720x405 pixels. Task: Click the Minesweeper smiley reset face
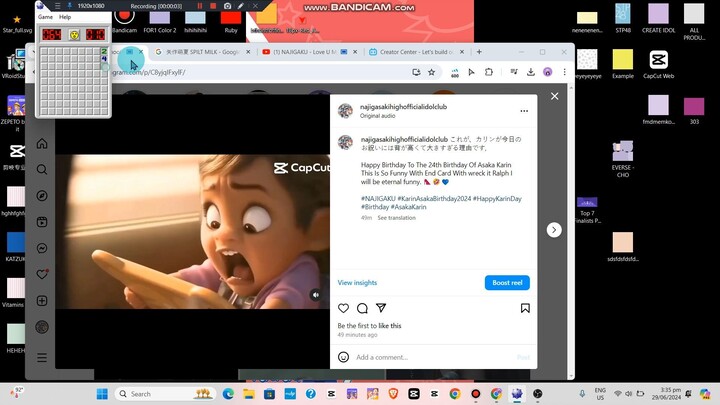[74, 34]
